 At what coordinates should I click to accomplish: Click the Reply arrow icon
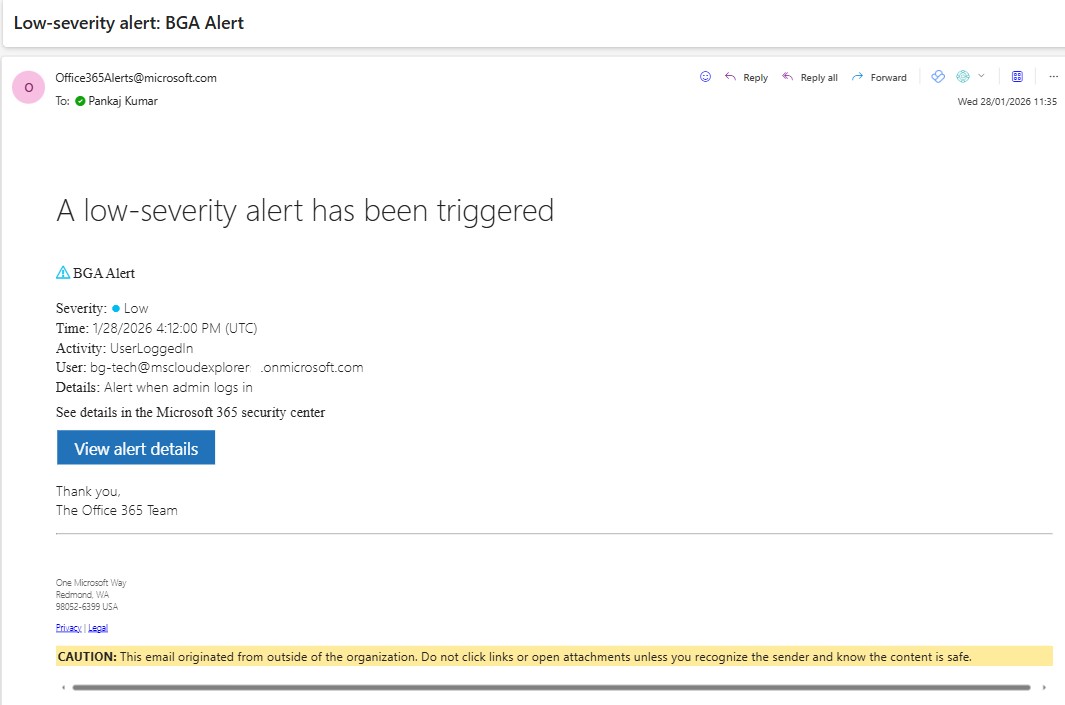pos(746,76)
